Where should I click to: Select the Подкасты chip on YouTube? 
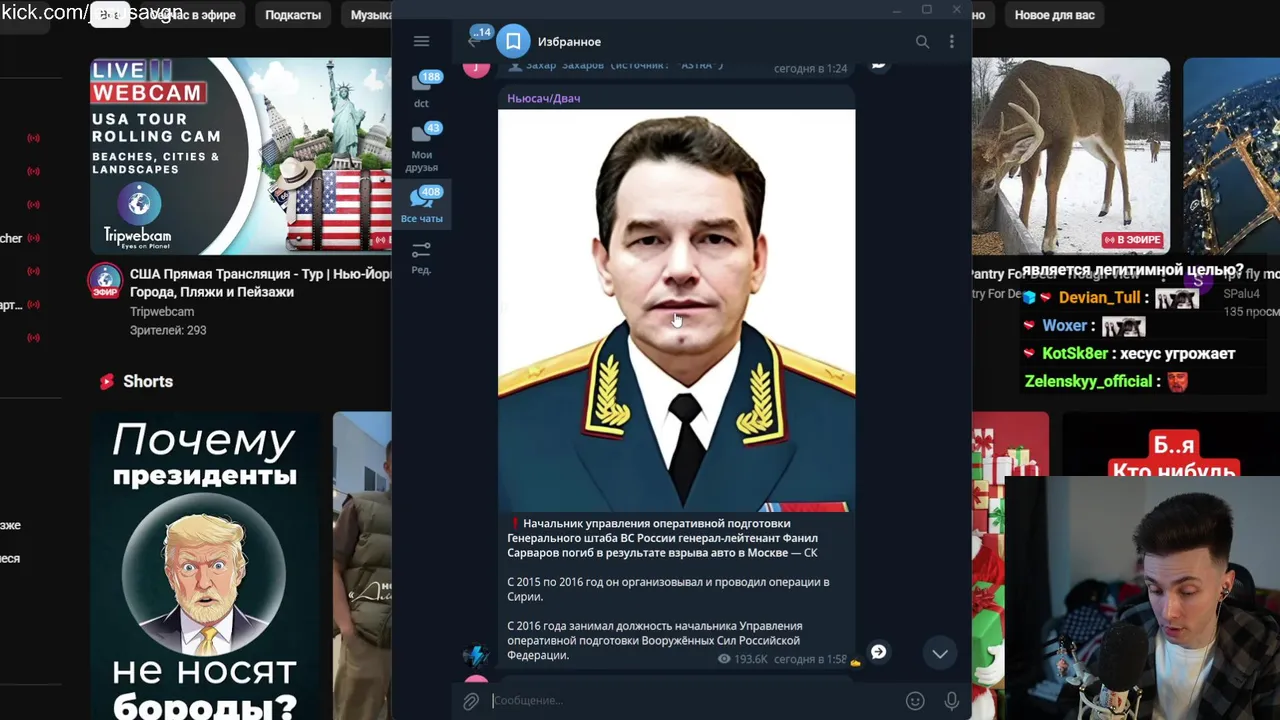tap(293, 15)
